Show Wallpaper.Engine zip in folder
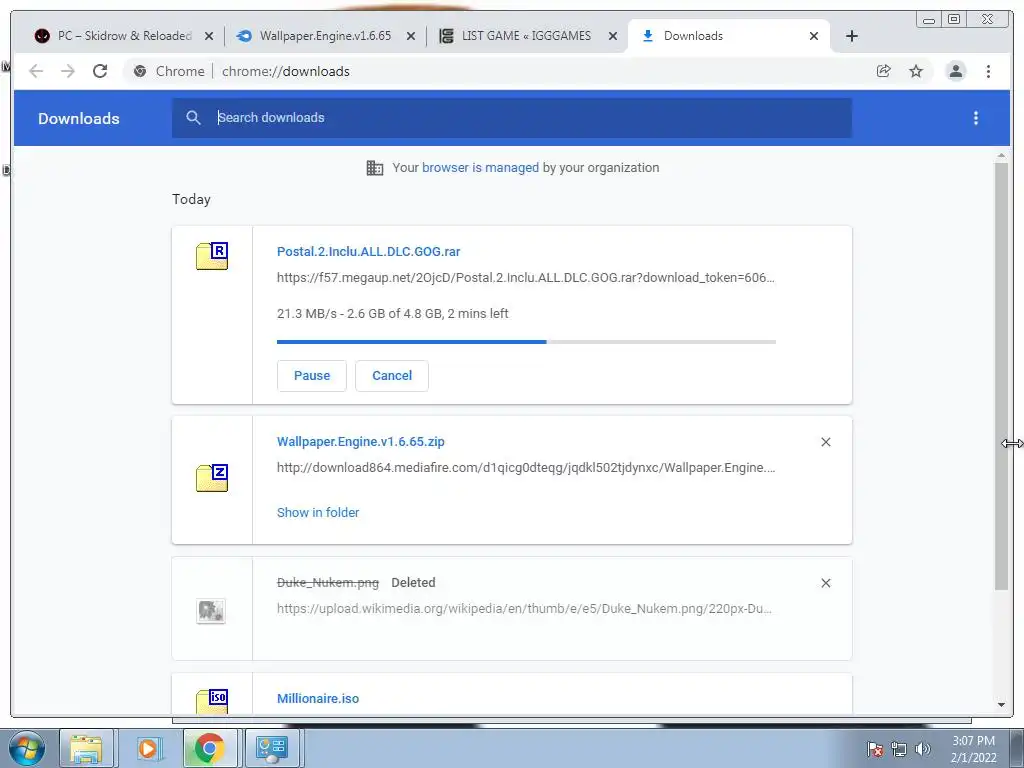The width and height of the screenshot is (1024, 768). (318, 513)
